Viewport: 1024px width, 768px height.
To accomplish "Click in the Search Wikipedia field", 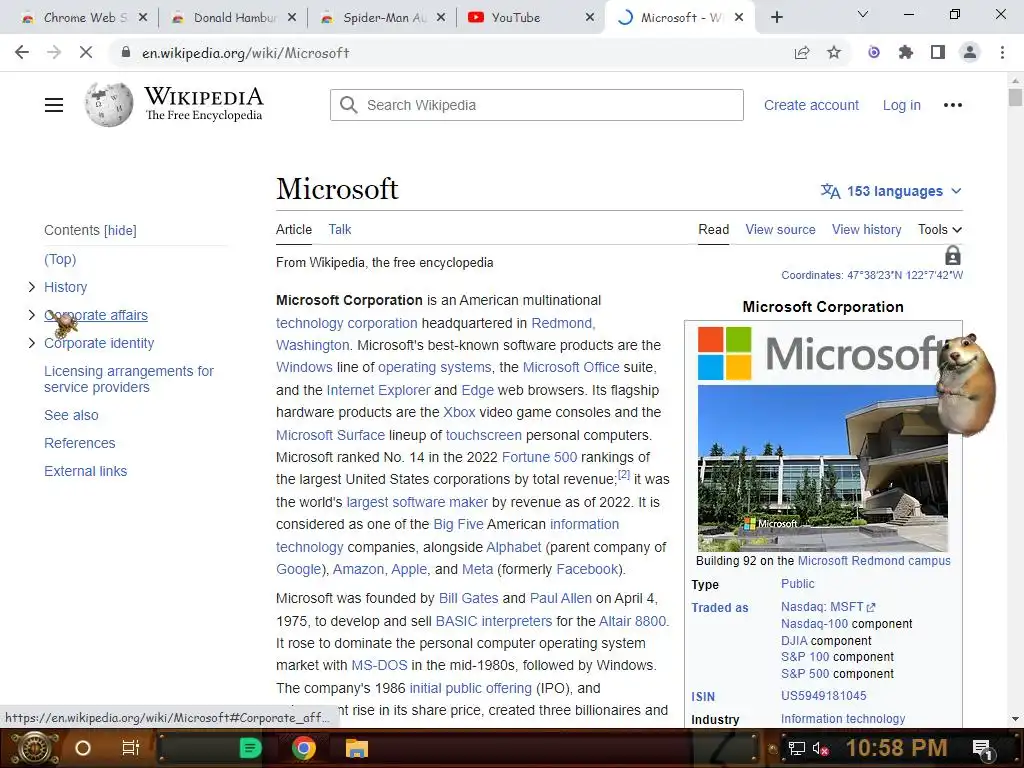I will coord(536,105).
